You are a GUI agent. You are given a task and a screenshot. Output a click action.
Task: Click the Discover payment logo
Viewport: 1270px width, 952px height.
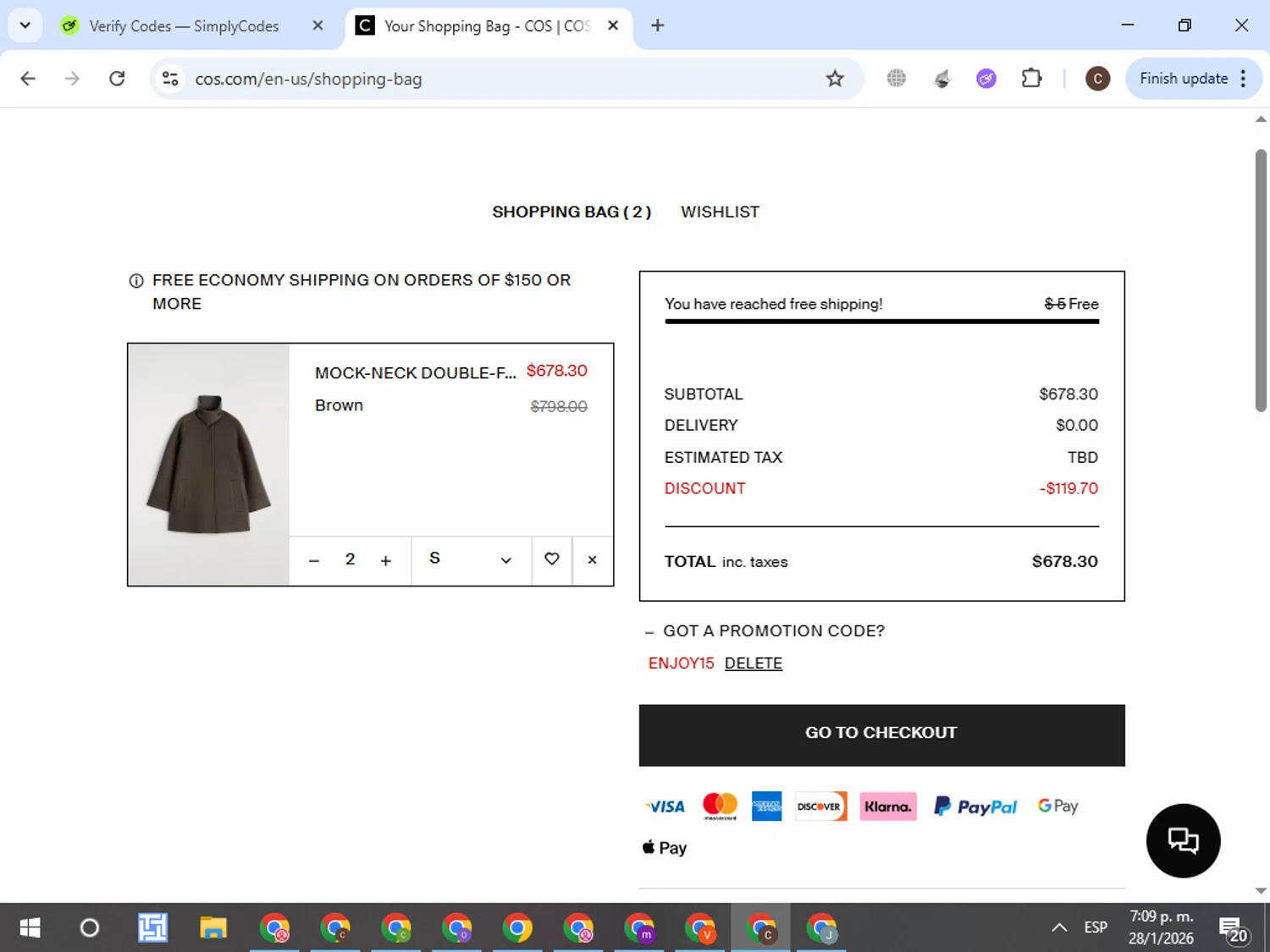click(820, 806)
